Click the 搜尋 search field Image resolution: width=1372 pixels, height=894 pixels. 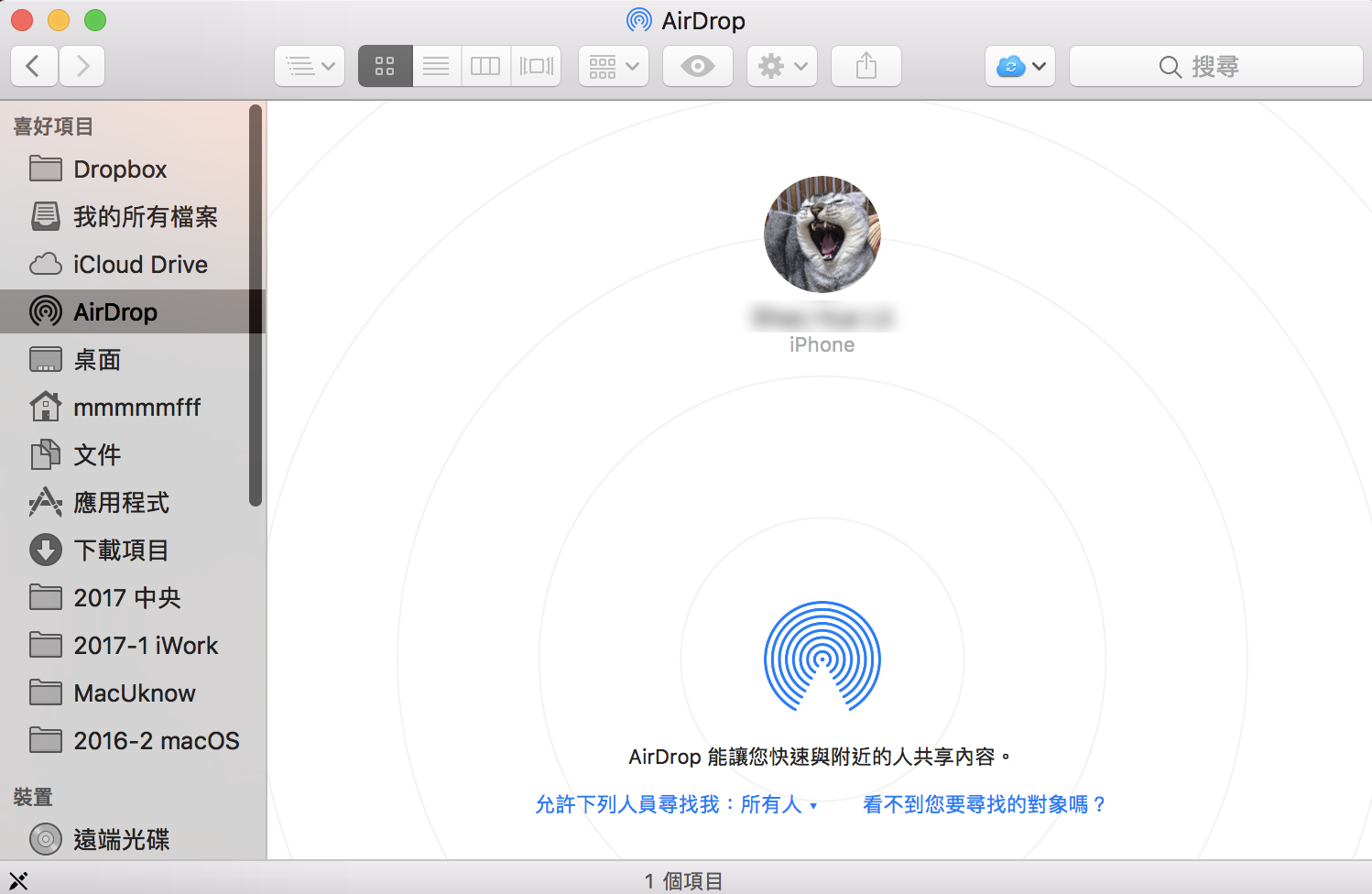coord(1215,66)
